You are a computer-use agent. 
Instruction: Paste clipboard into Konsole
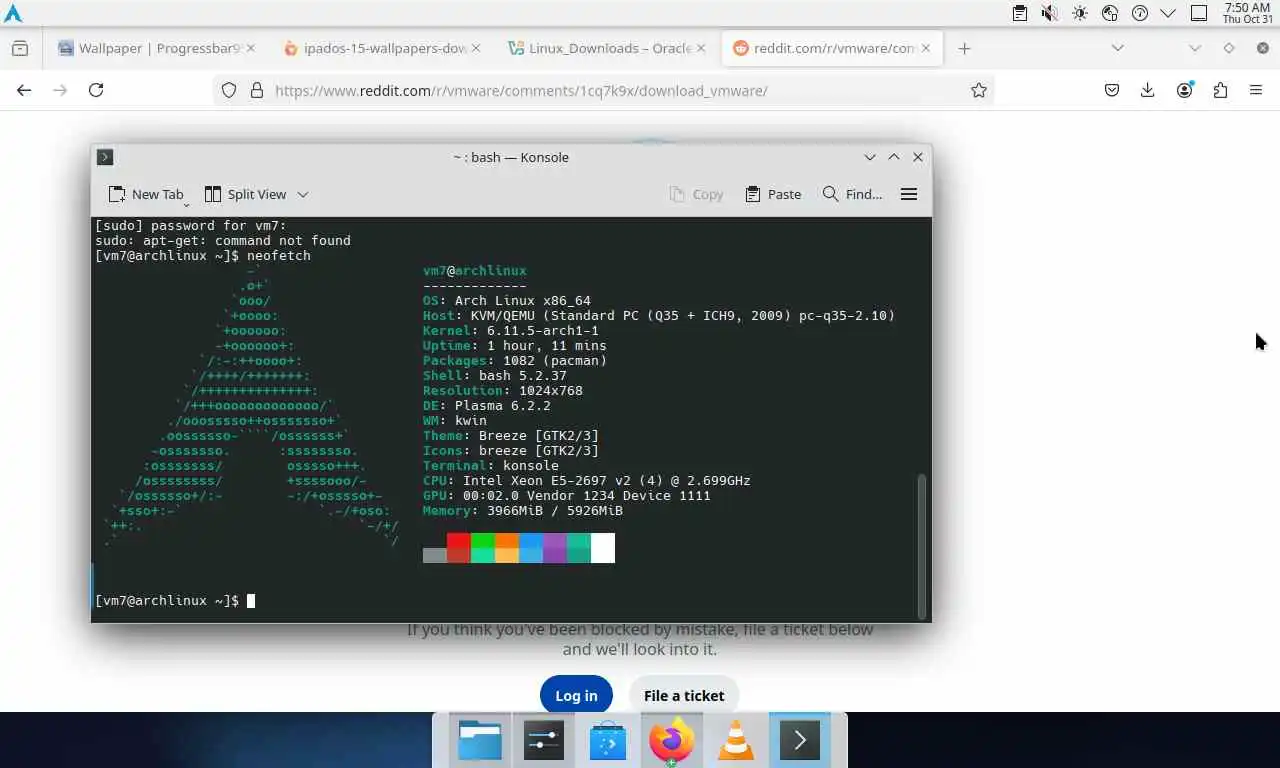point(773,194)
